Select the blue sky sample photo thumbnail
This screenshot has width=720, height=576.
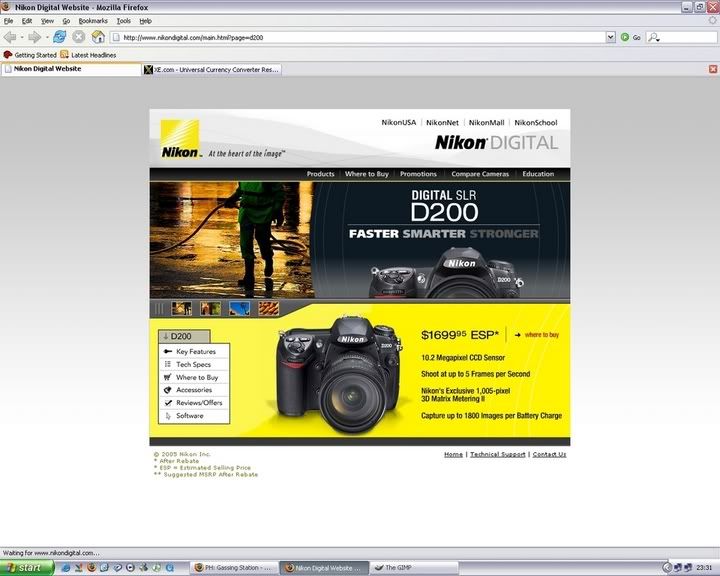pyautogui.click(x=239, y=308)
